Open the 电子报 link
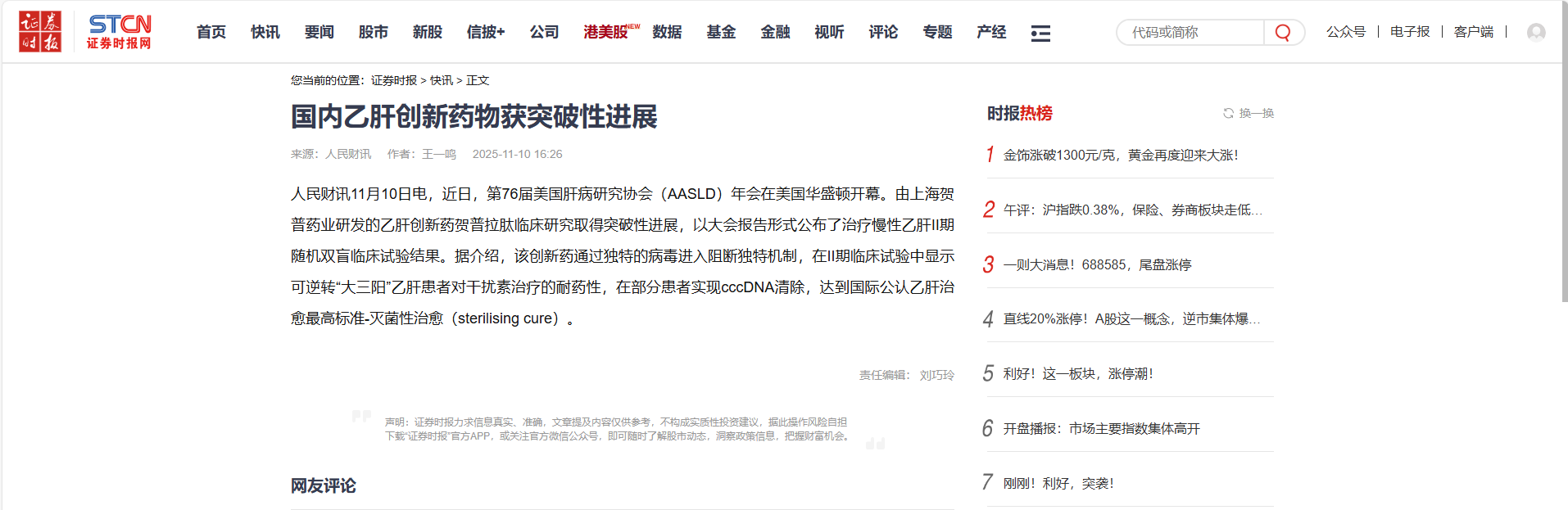The height and width of the screenshot is (510, 1568). 1410,32
